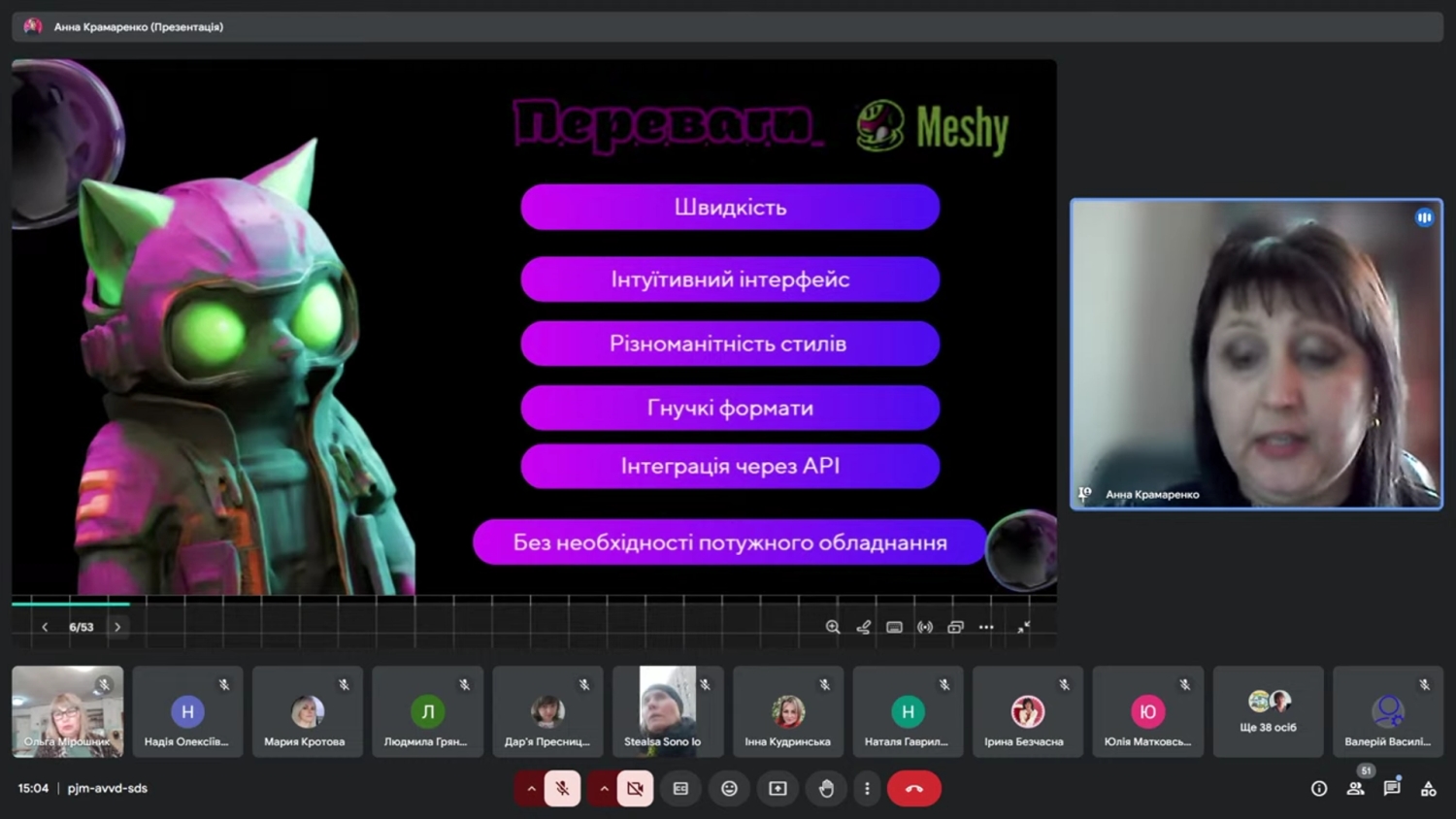Open the chat panel

pyautogui.click(x=1392, y=788)
